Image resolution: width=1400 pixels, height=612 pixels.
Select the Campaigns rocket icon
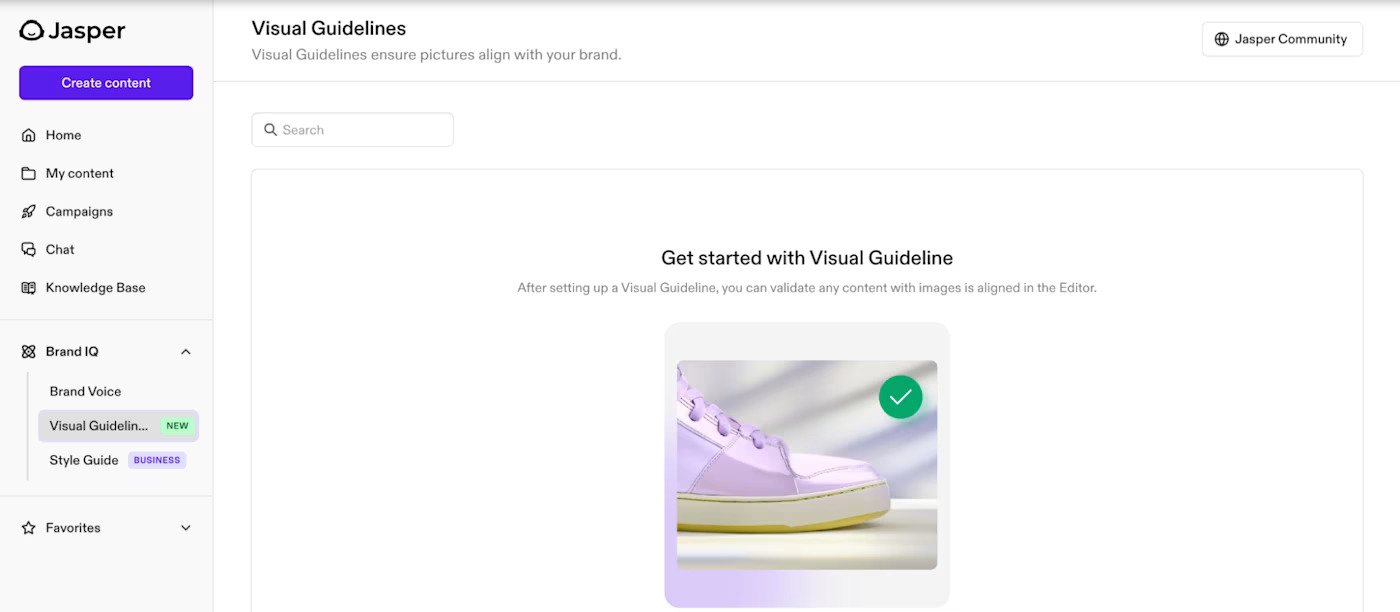tap(28, 210)
